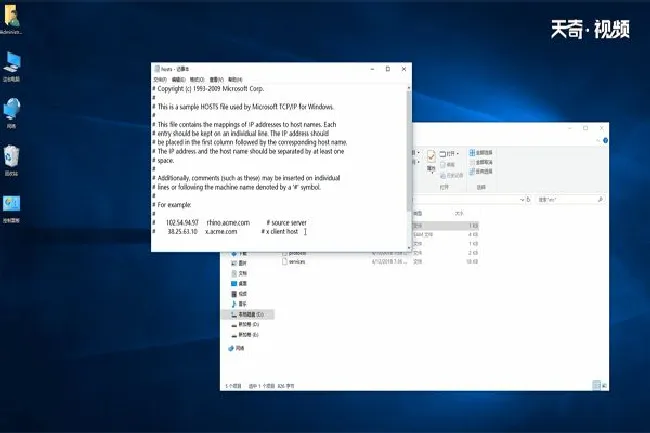
Task: Open Documents in Explorer navigation pane
Action: (239, 273)
